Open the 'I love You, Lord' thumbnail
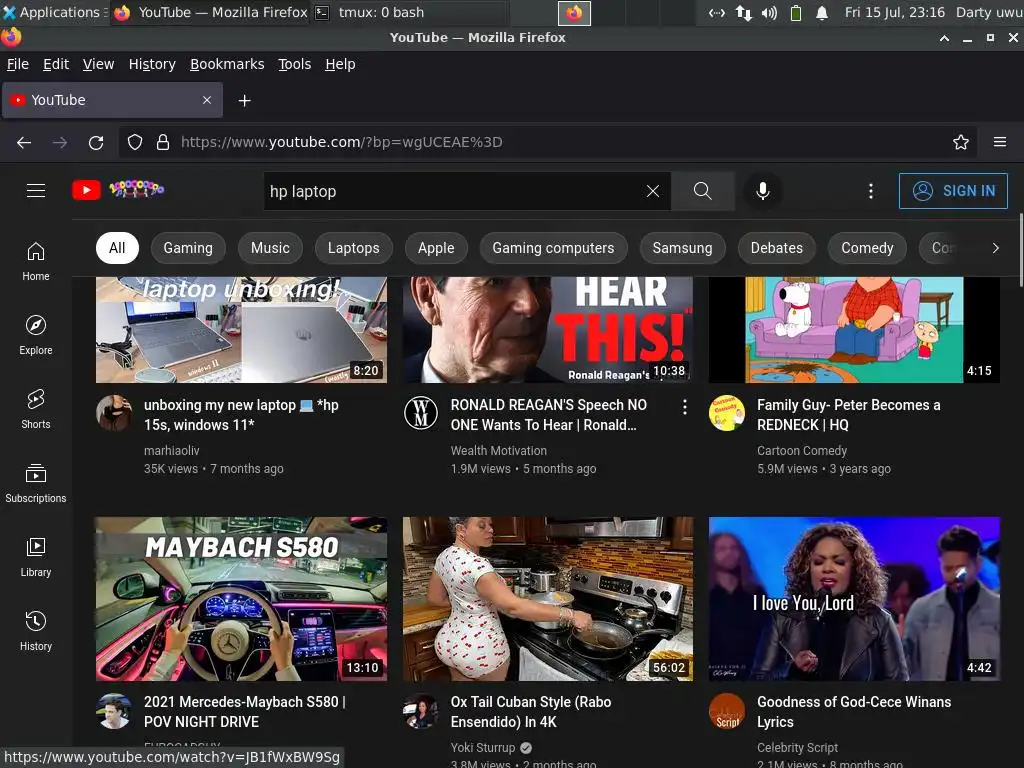1024x768 pixels. (854, 599)
